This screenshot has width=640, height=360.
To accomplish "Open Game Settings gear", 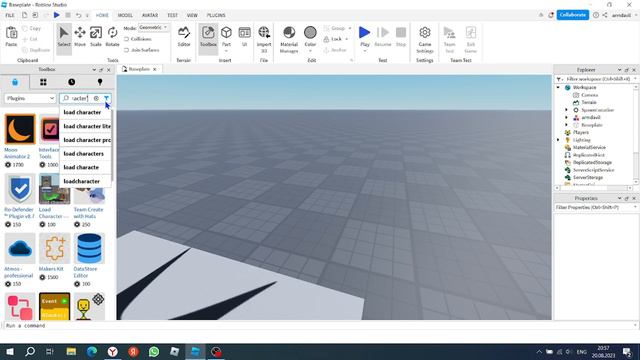I will click(x=424, y=39).
